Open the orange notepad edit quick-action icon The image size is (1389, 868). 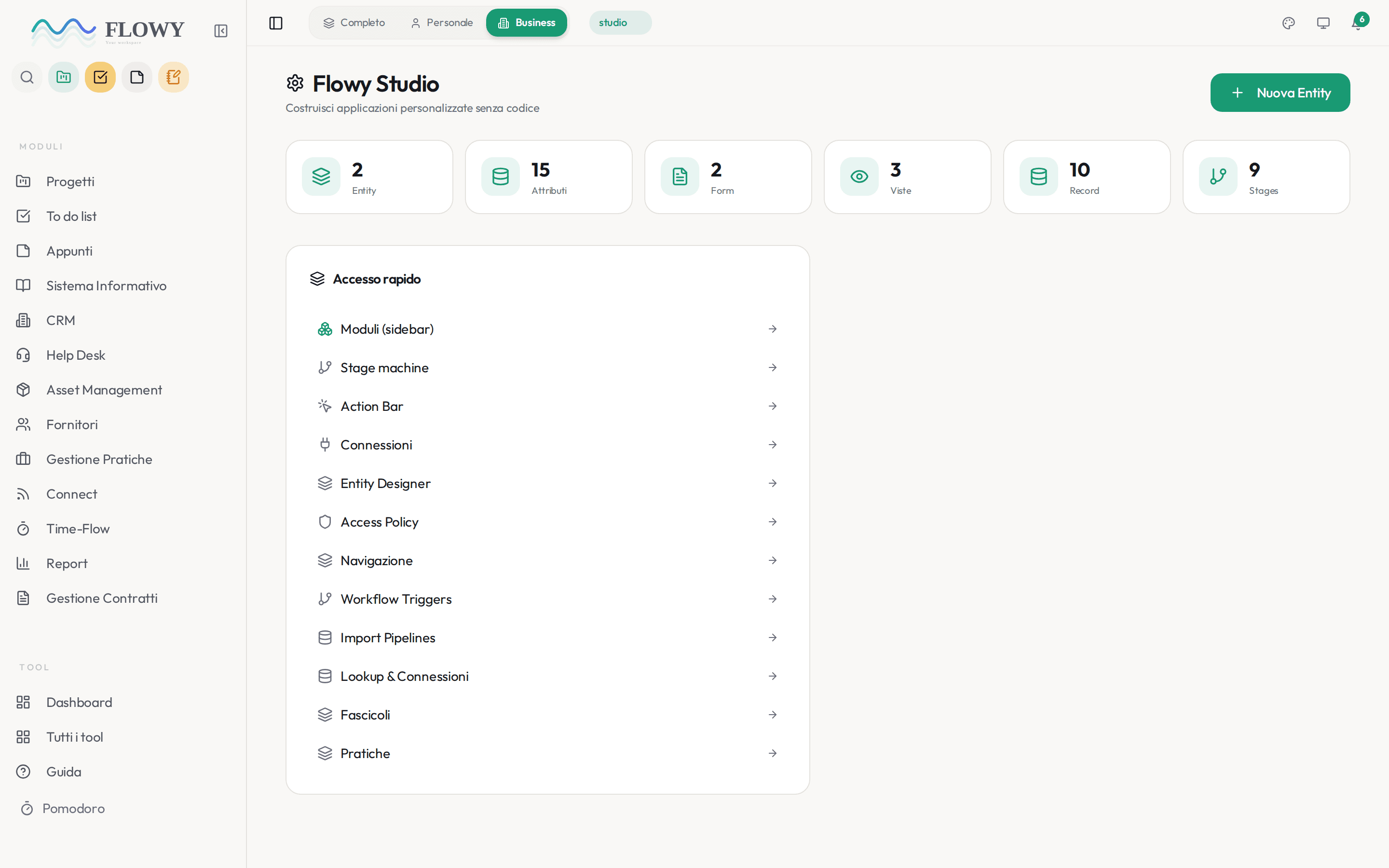pos(173,77)
